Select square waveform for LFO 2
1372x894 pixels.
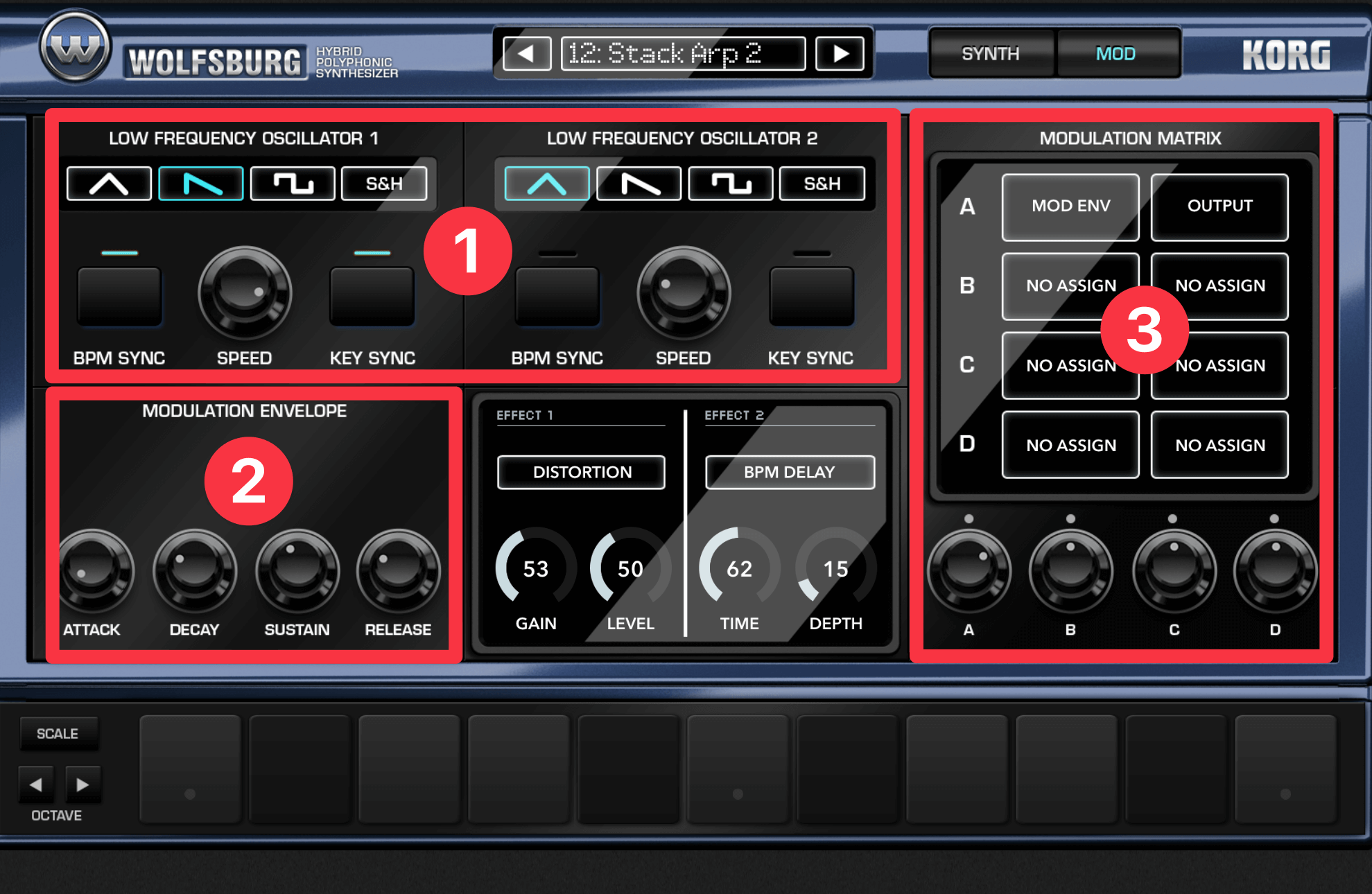731,184
